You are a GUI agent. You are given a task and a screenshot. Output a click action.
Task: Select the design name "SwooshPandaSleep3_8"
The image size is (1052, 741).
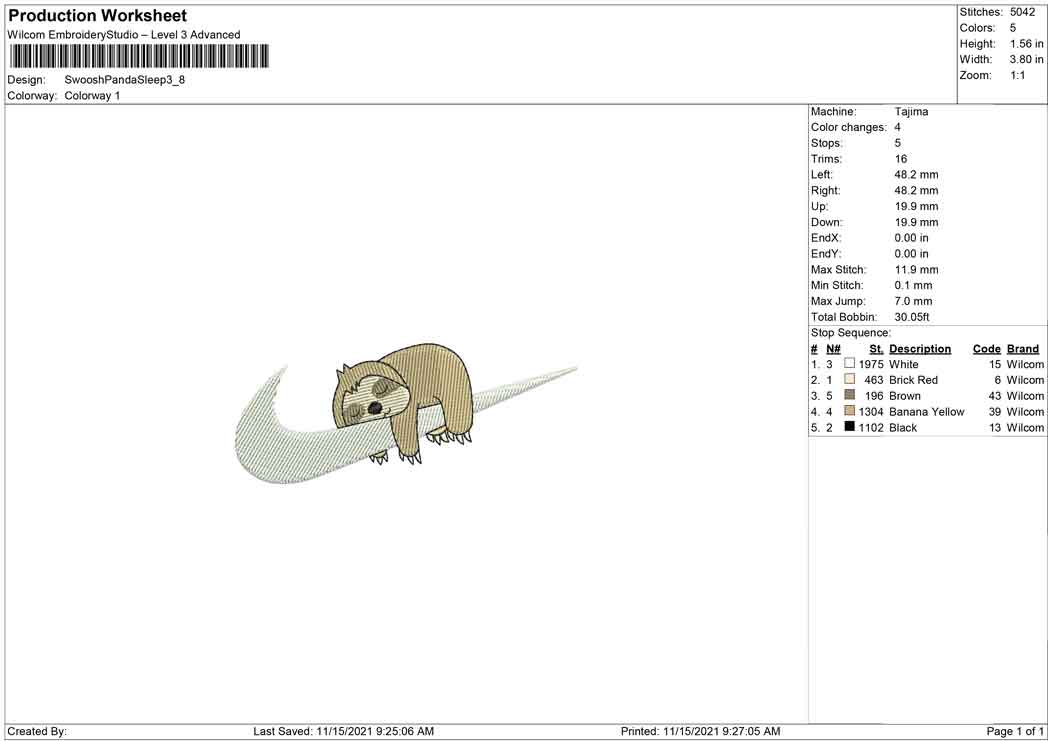tap(125, 80)
